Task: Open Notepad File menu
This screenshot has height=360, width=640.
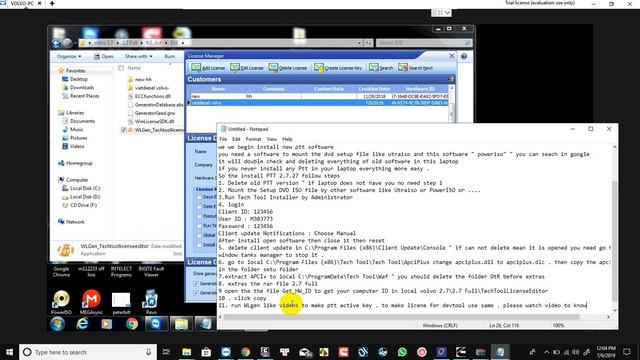Action: pos(223,139)
